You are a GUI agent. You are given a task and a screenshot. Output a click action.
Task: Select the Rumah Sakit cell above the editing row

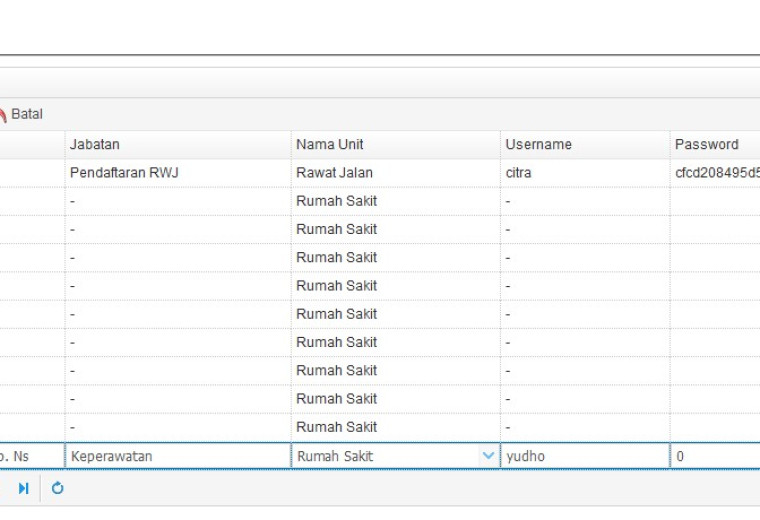396,427
